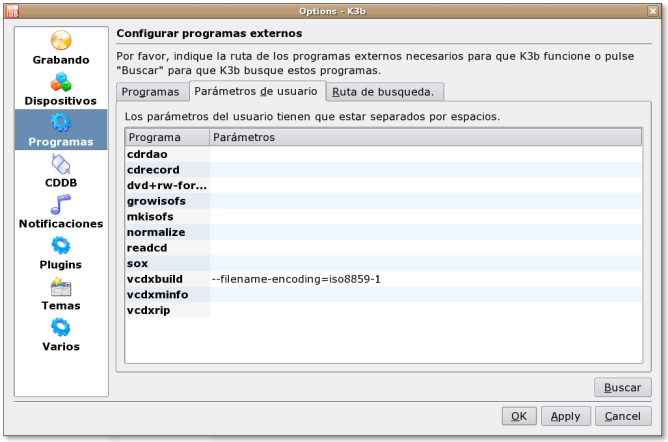668x442 pixels.
Task: Select the readcd row
Action: point(383,248)
